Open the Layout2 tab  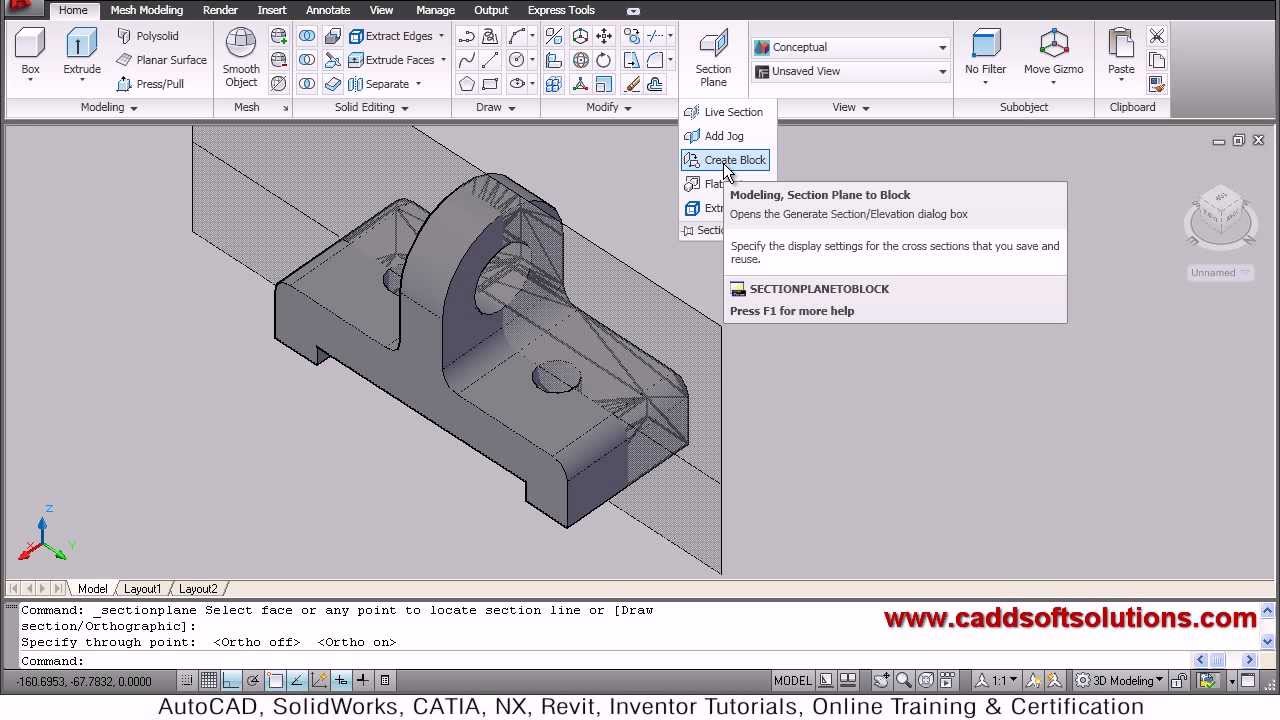[x=198, y=589]
